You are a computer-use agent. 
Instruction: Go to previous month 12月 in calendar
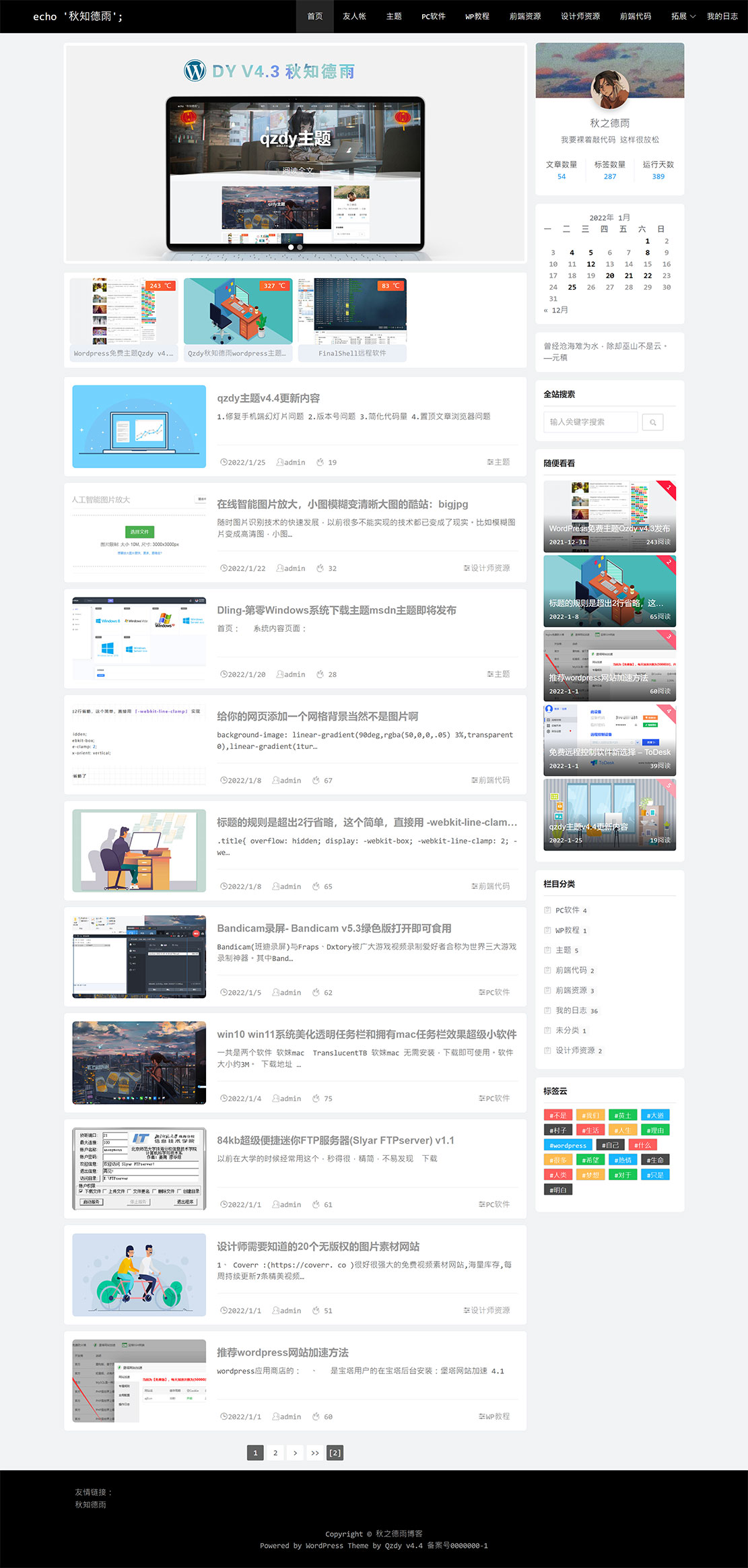556,311
